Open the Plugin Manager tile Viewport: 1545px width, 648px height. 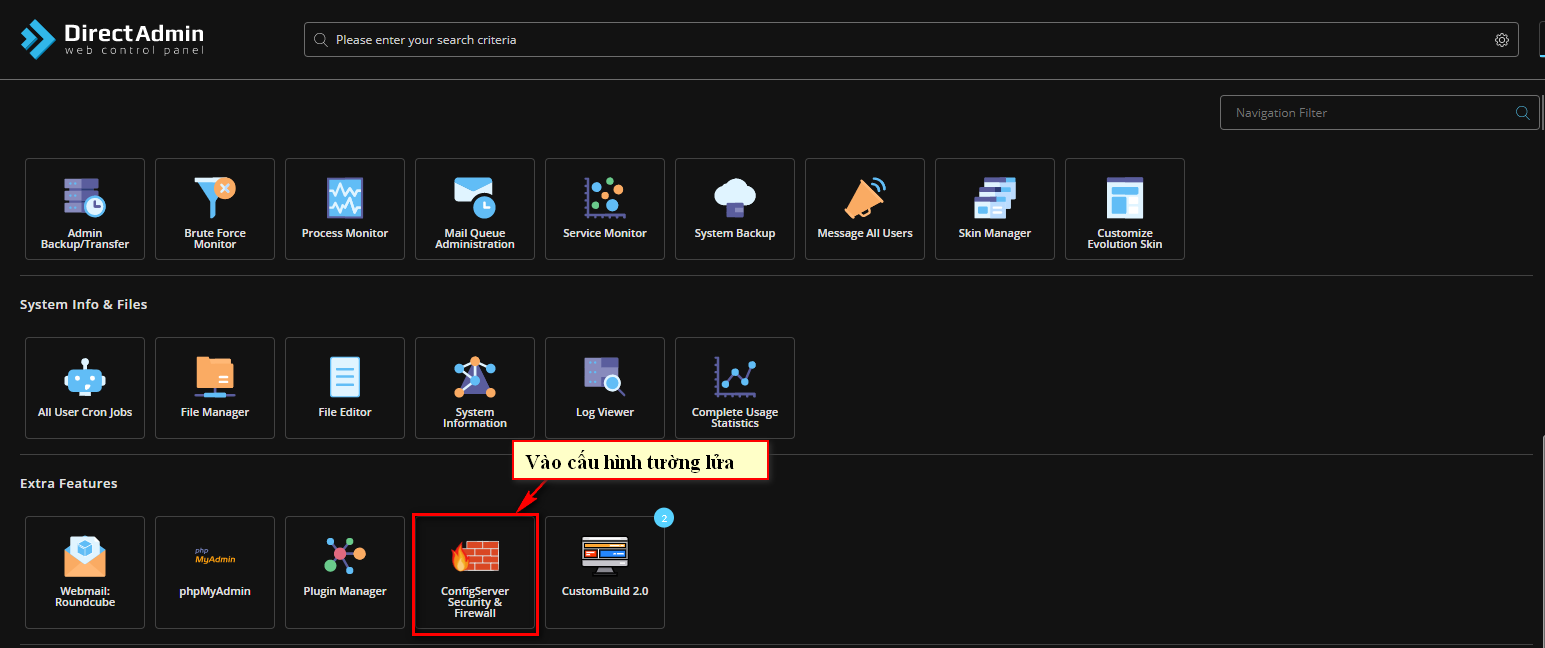pyautogui.click(x=345, y=572)
